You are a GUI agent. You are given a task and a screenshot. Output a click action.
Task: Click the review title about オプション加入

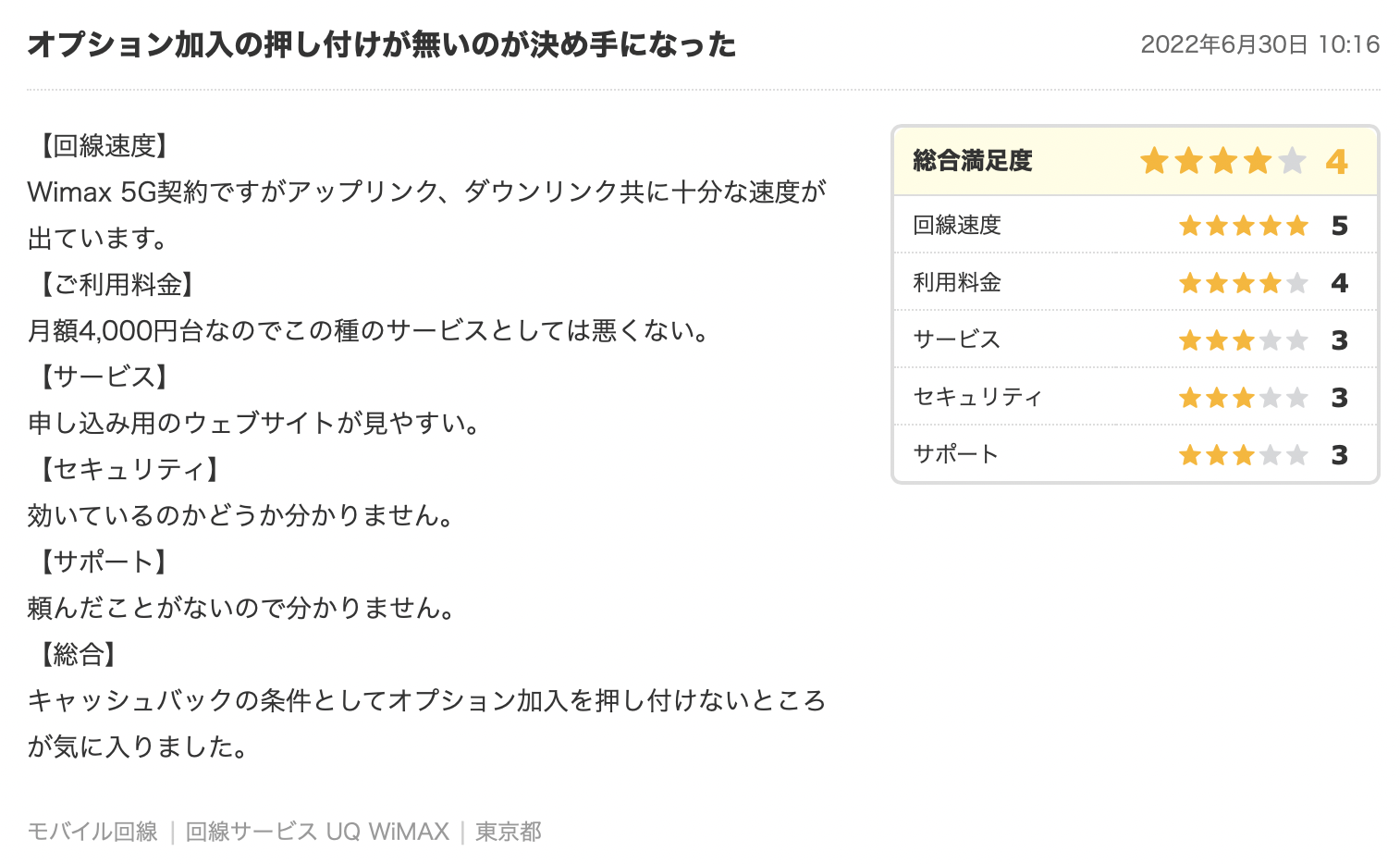click(x=382, y=44)
